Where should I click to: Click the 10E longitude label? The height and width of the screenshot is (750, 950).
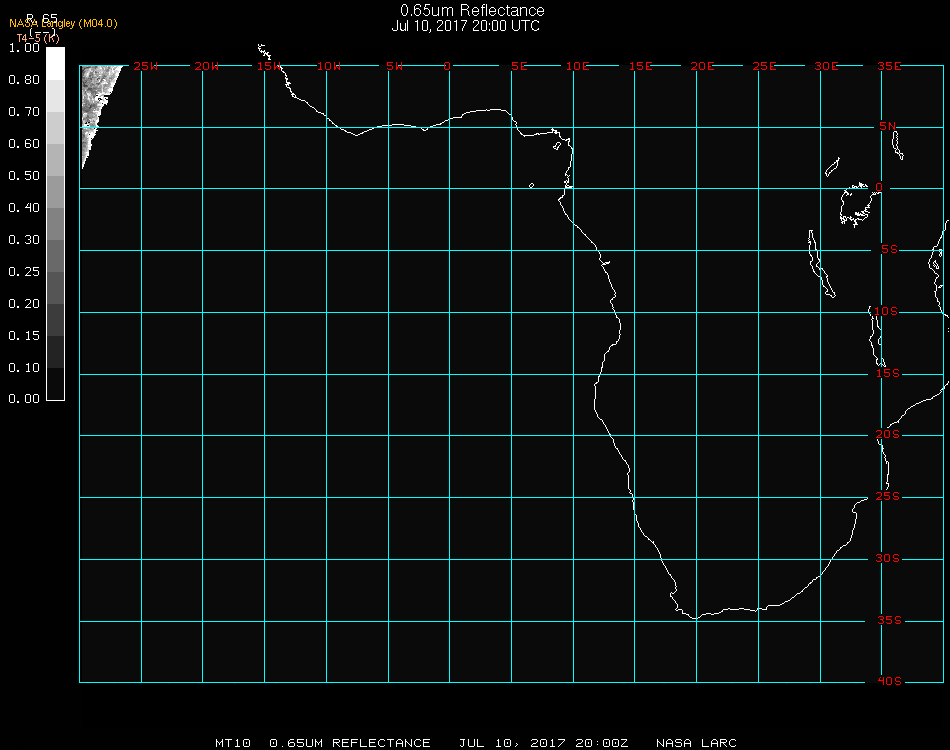(x=577, y=66)
